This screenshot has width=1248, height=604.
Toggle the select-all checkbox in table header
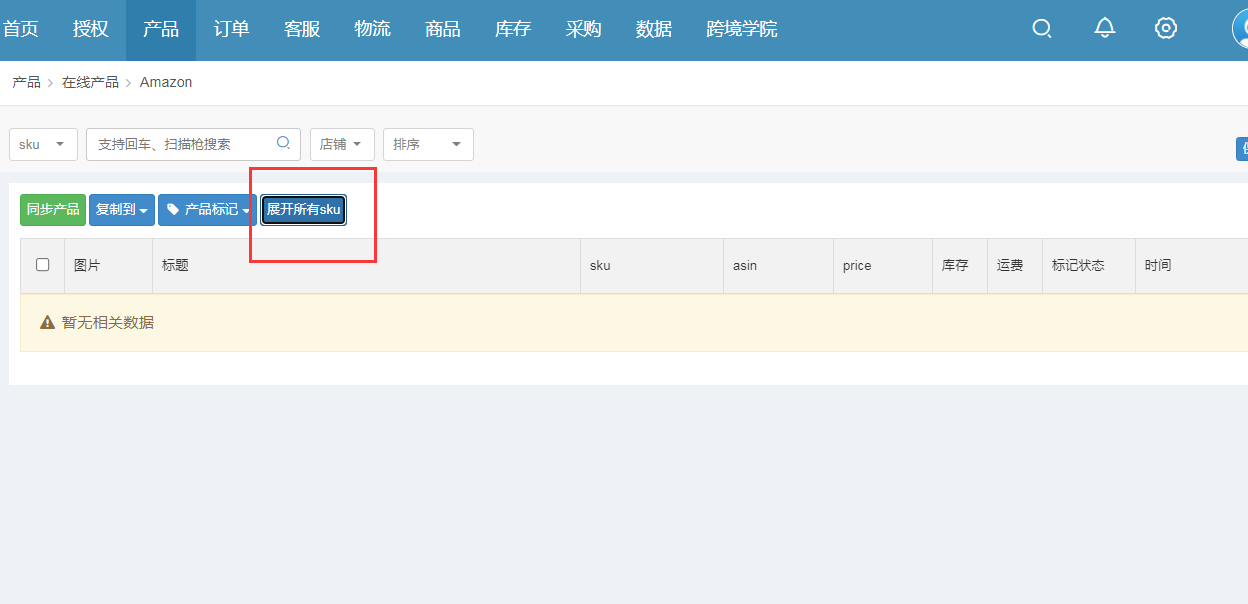pyautogui.click(x=42, y=265)
